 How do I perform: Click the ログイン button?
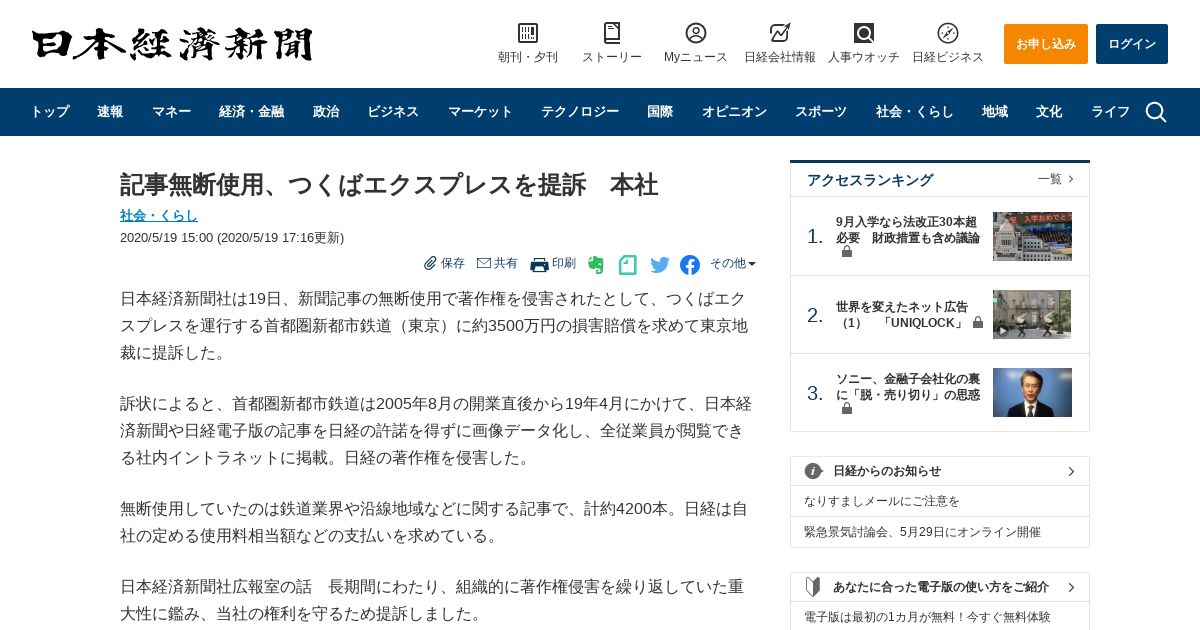click(1132, 44)
